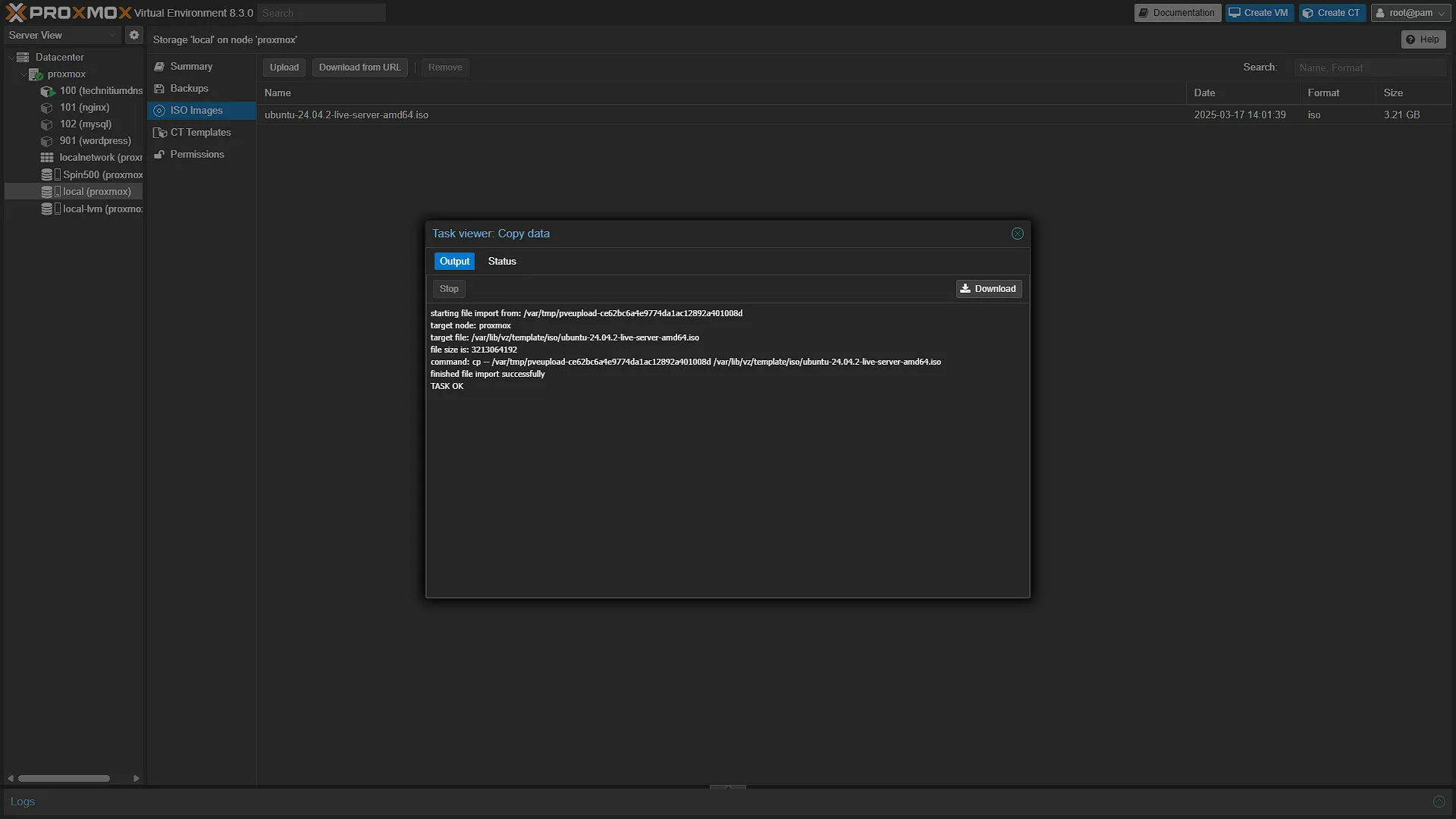Click the tree scrollbar right arrow
The image size is (1456, 819).
[x=136, y=779]
